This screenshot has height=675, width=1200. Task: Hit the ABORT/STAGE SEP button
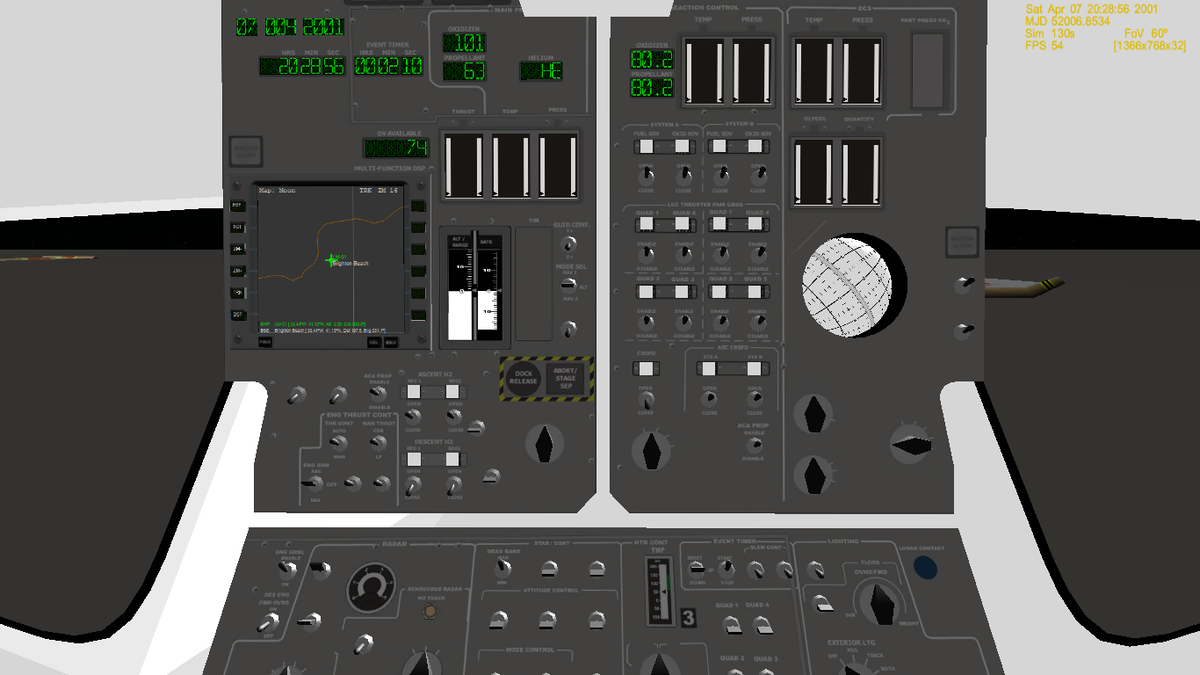[565, 378]
